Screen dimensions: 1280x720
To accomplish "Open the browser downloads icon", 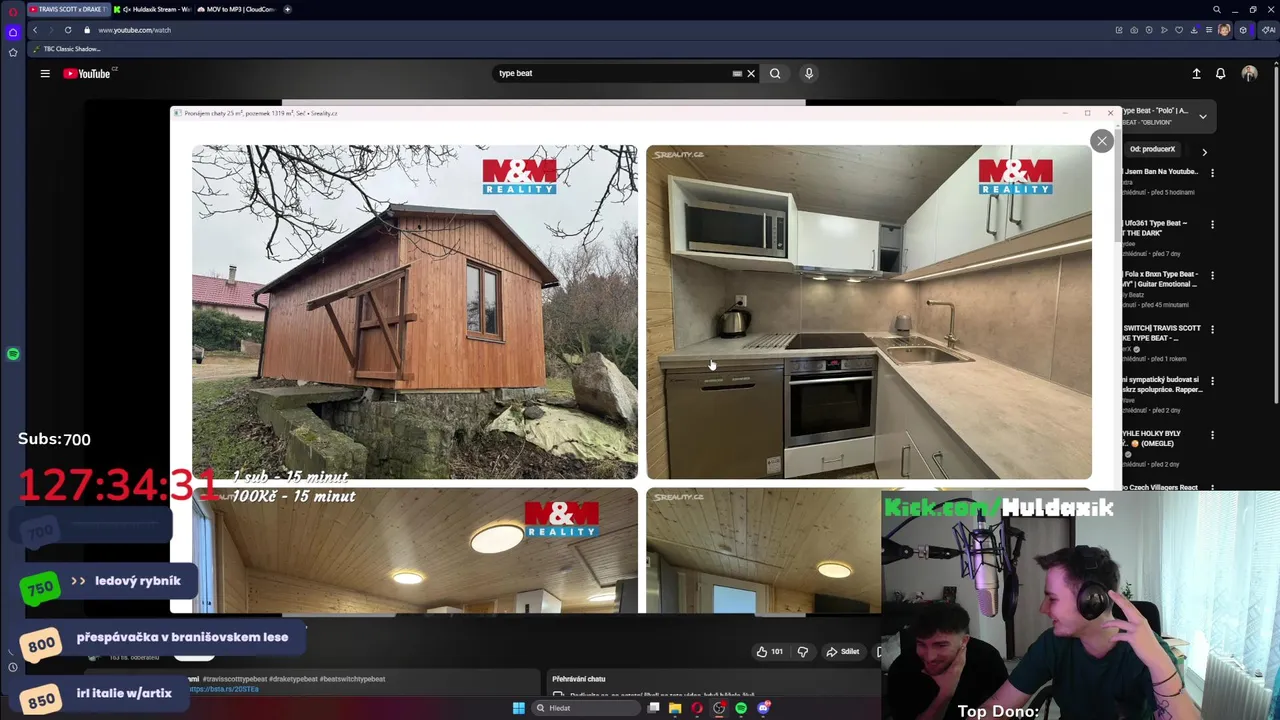I will click(x=1194, y=30).
